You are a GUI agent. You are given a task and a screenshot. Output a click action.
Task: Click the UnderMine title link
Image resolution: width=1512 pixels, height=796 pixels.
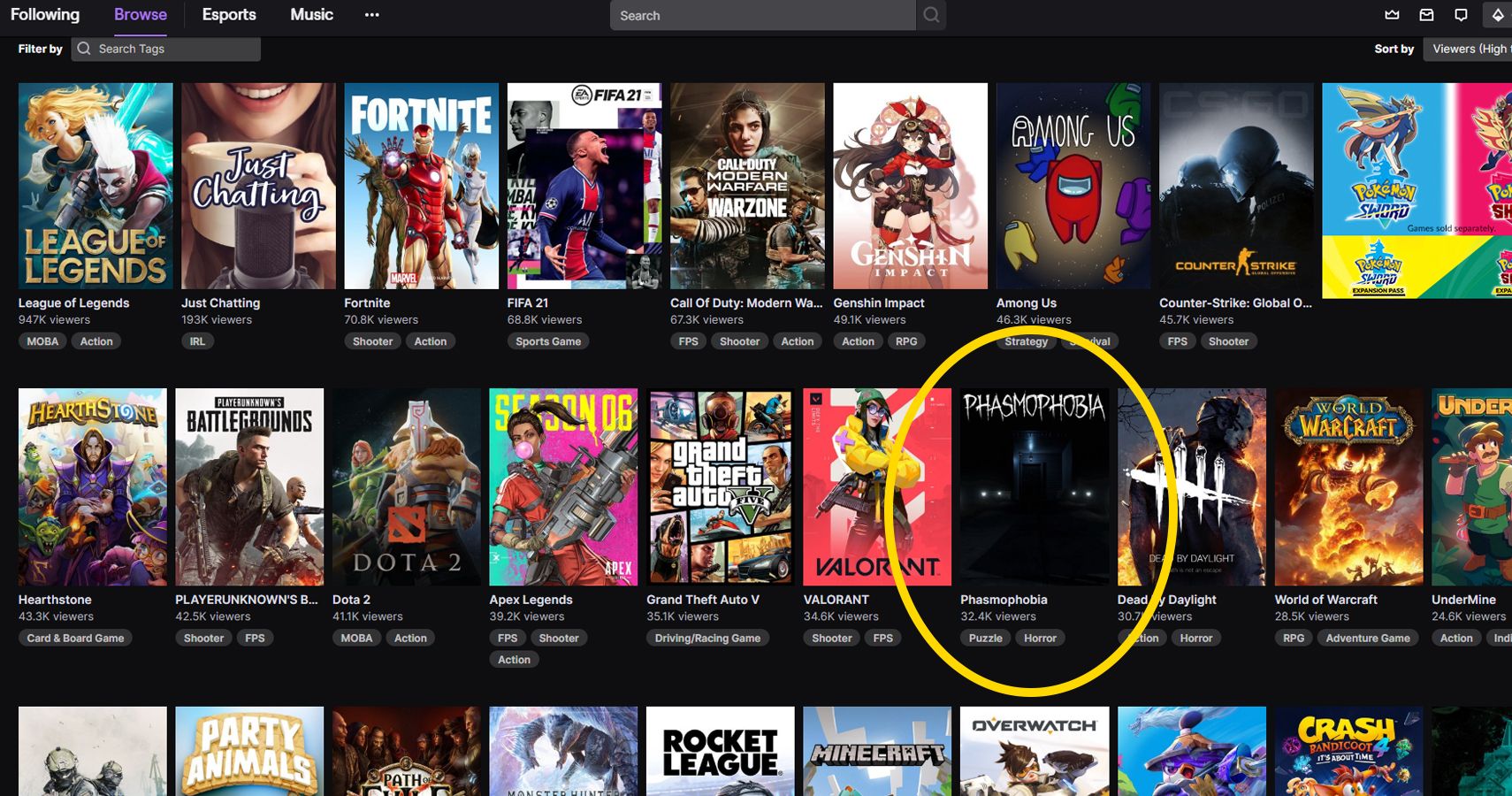point(1463,600)
